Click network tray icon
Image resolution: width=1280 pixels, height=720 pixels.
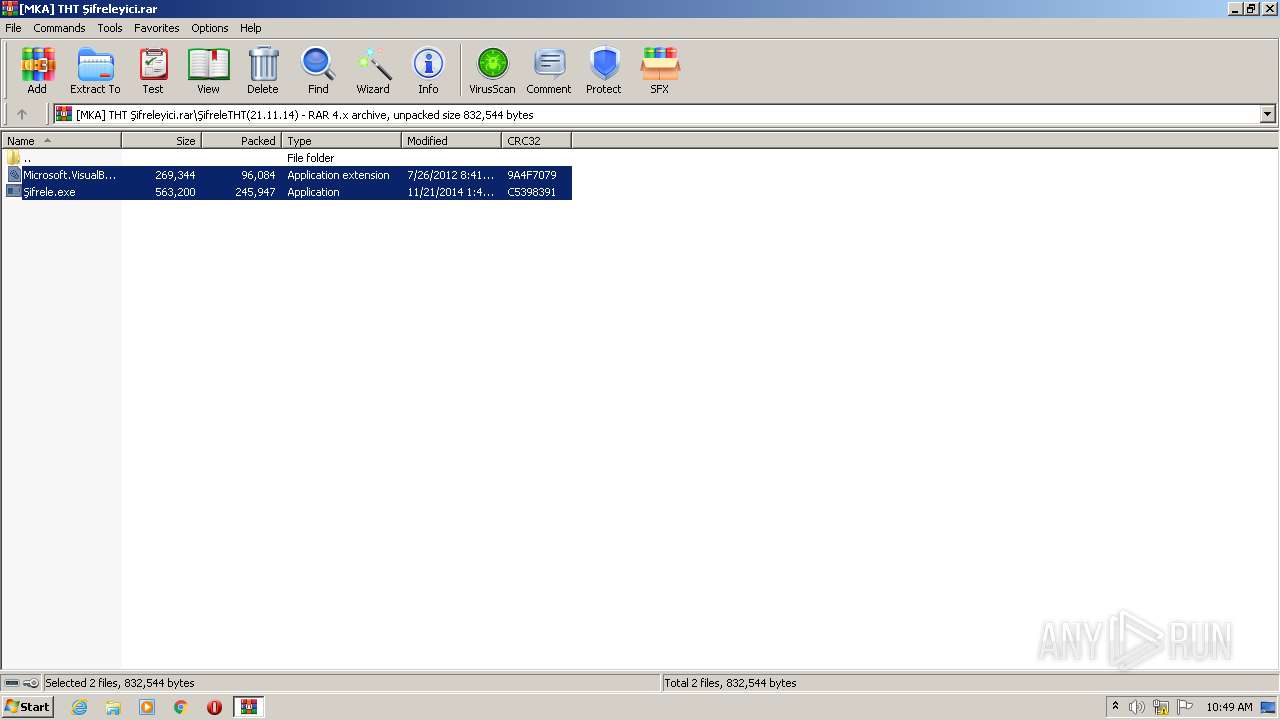(1161, 707)
